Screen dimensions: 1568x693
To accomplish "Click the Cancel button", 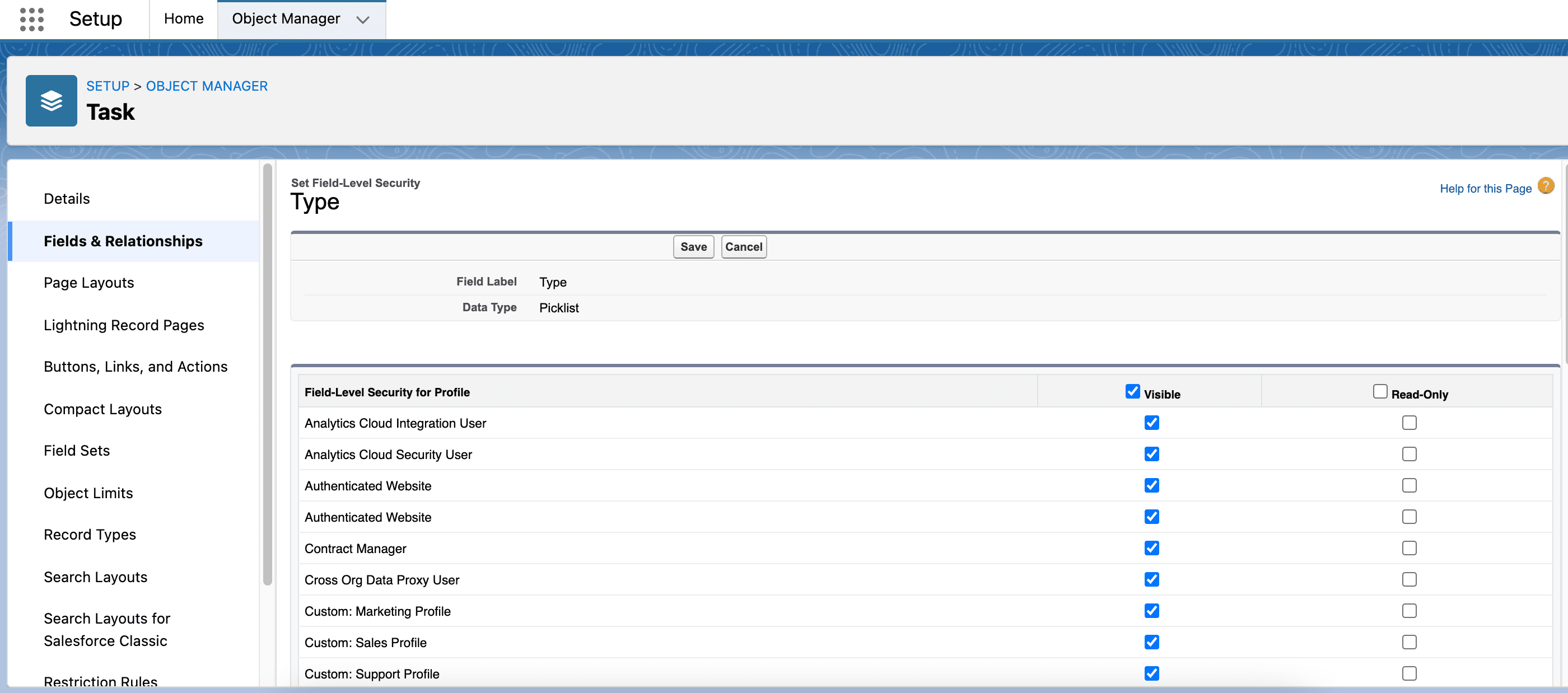I will tap(743, 246).
